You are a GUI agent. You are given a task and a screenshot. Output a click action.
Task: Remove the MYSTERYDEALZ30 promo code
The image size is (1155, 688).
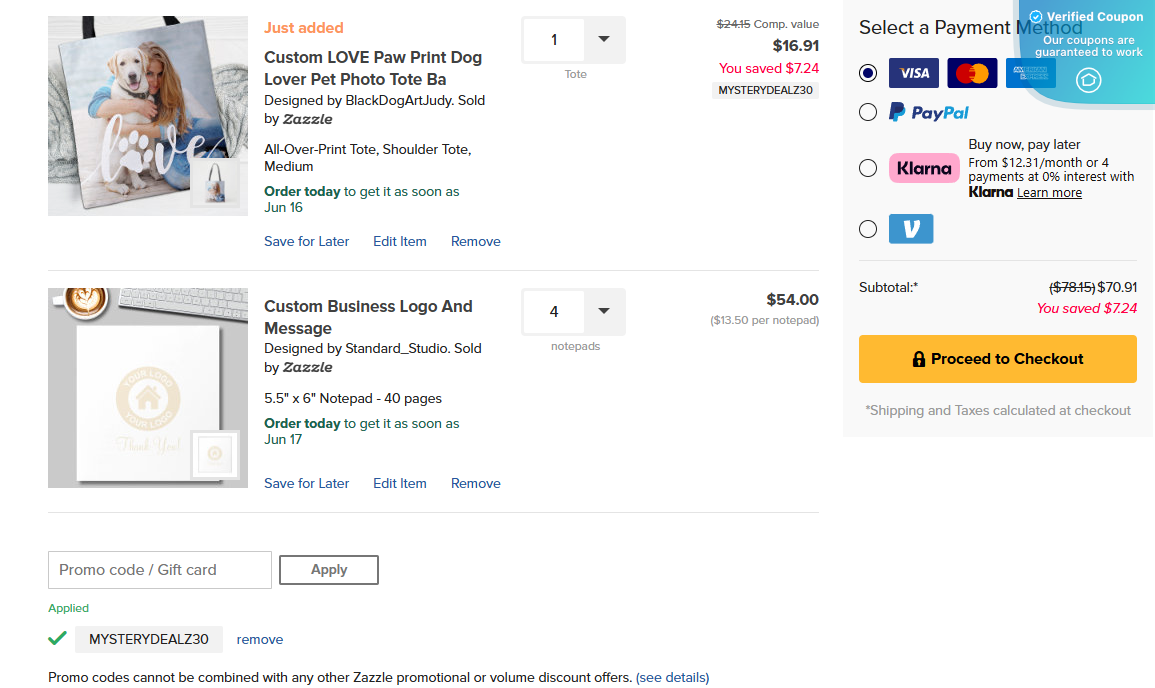tap(259, 640)
